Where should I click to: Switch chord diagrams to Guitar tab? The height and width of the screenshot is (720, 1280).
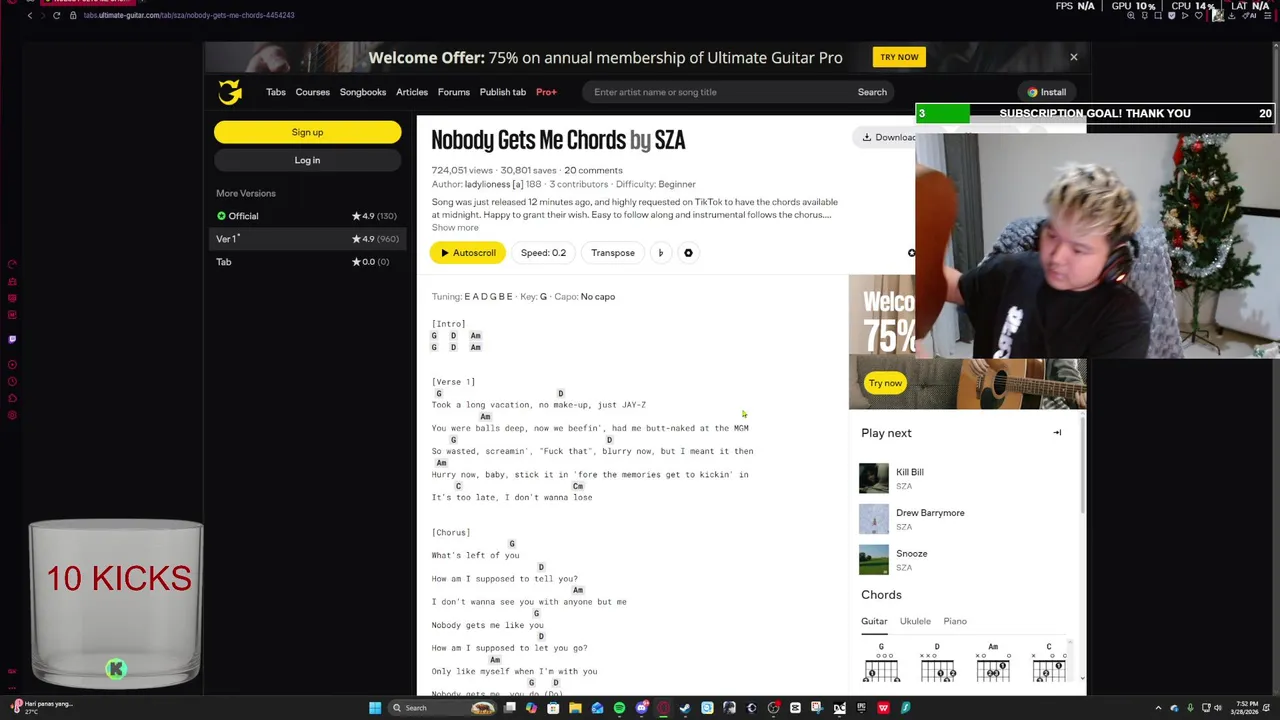(x=874, y=621)
